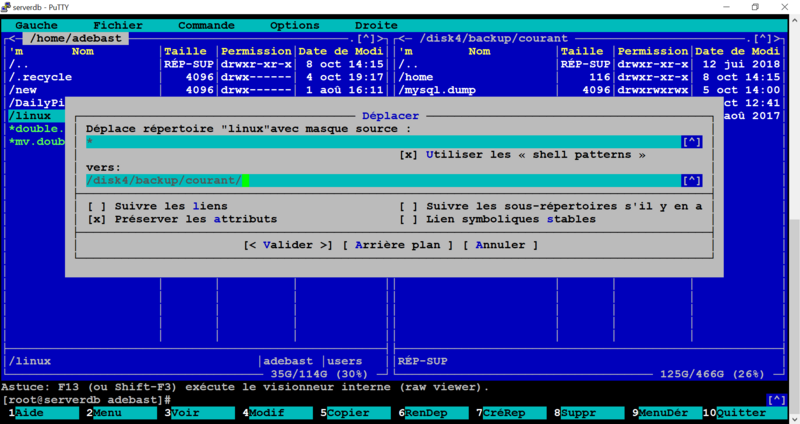Open the Commande menu
The width and height of the screenshot is (800, 424).
tap(206, 26)
